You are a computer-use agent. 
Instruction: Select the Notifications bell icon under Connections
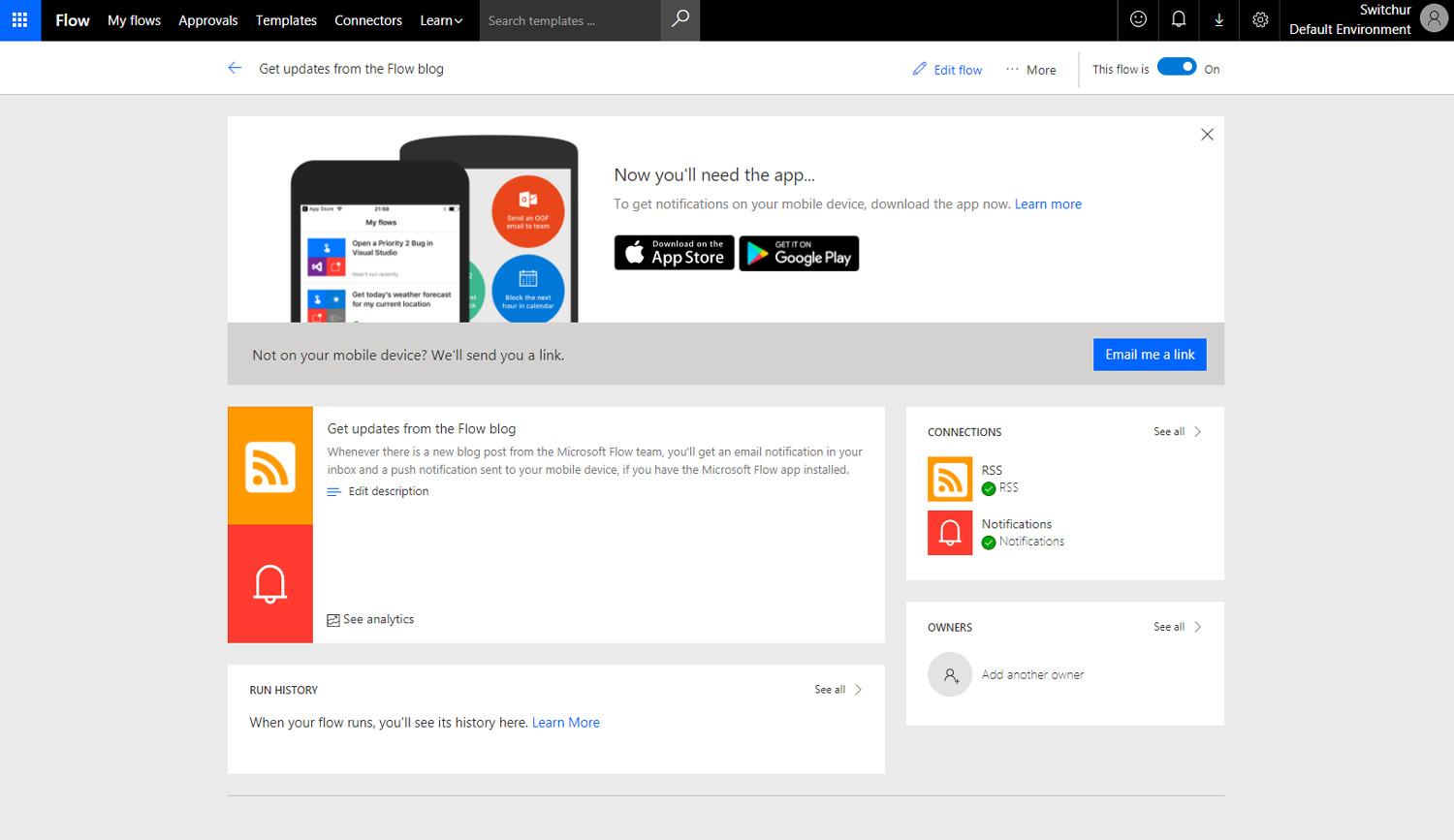[949, 532]
